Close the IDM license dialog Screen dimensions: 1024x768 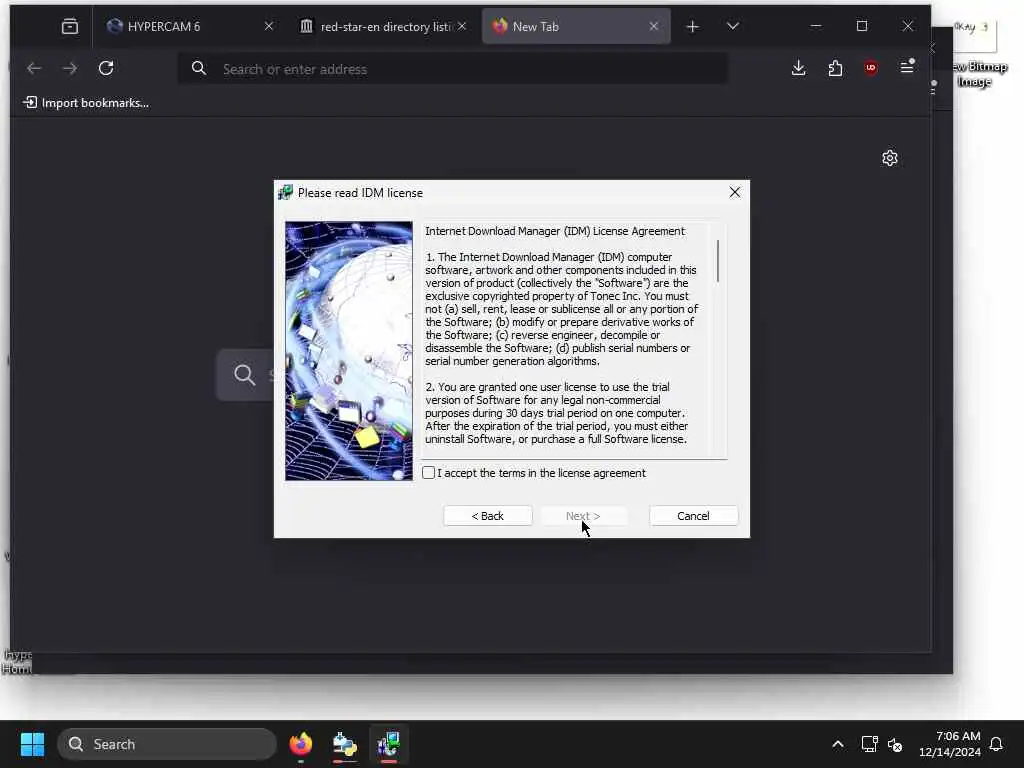coord(735,193)
